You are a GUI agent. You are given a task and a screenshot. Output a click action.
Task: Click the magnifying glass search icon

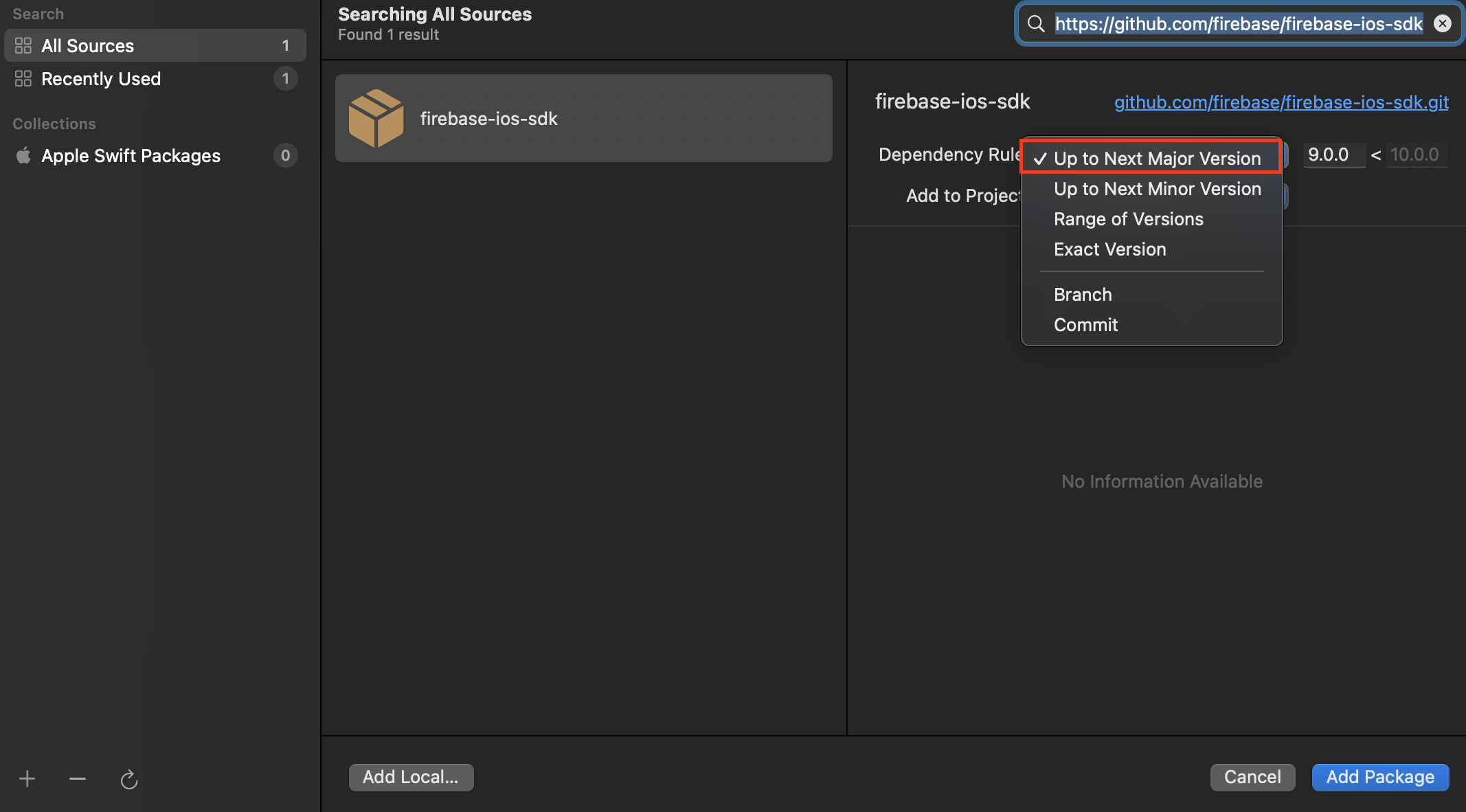pos(1036,24)
